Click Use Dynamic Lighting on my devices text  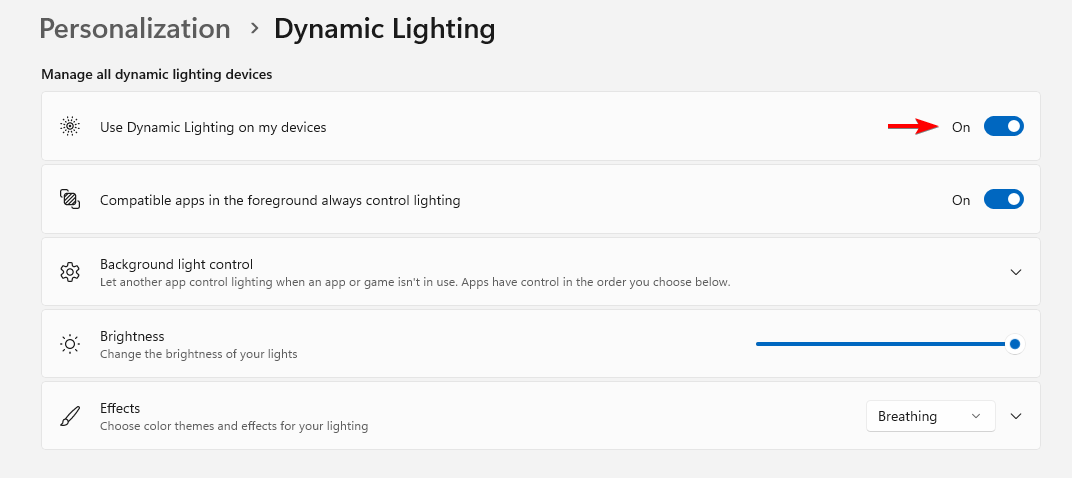pos(213,127)
